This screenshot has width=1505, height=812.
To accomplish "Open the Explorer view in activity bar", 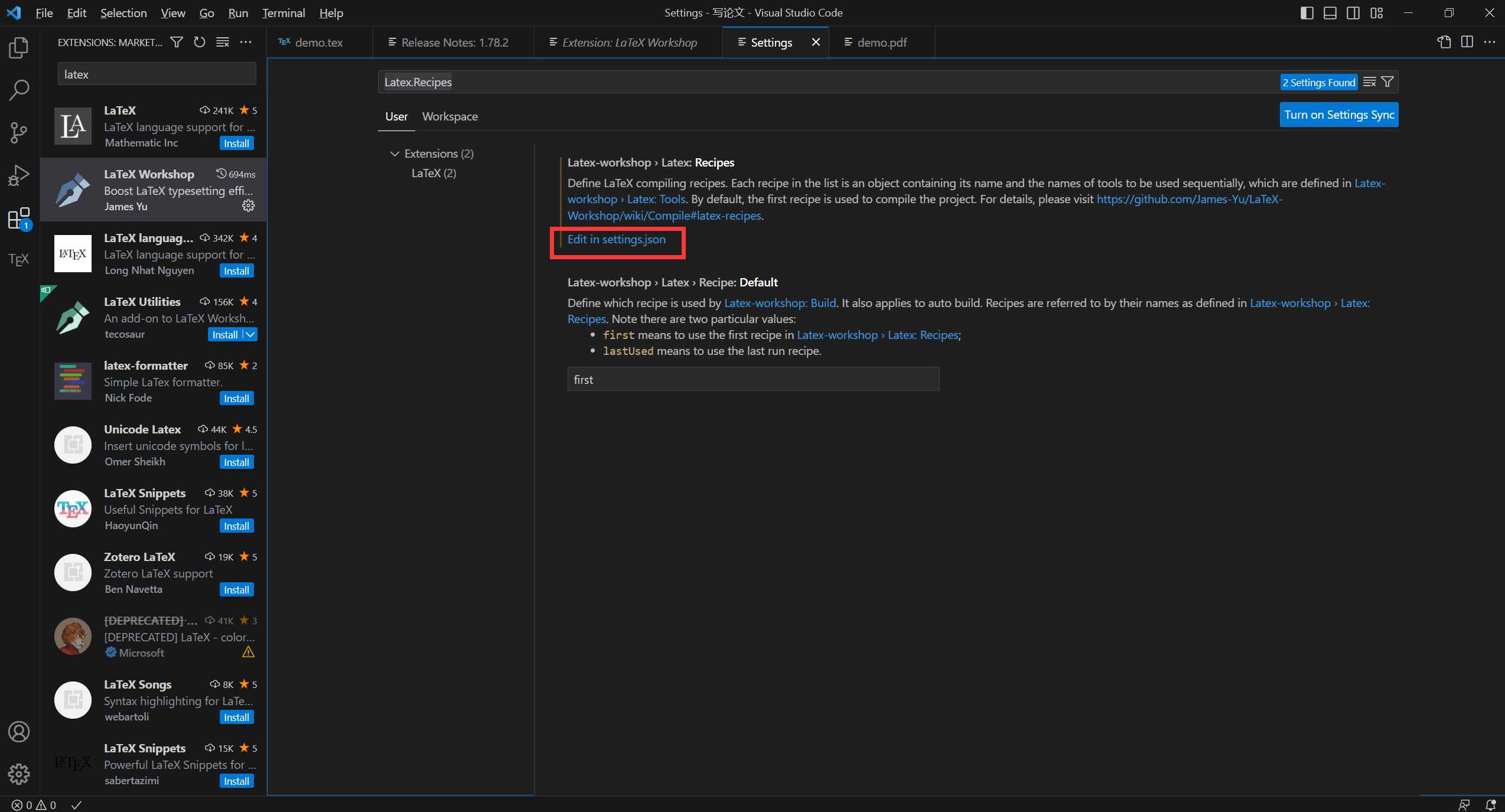I will pyautogui.click(x=19, y=48).
